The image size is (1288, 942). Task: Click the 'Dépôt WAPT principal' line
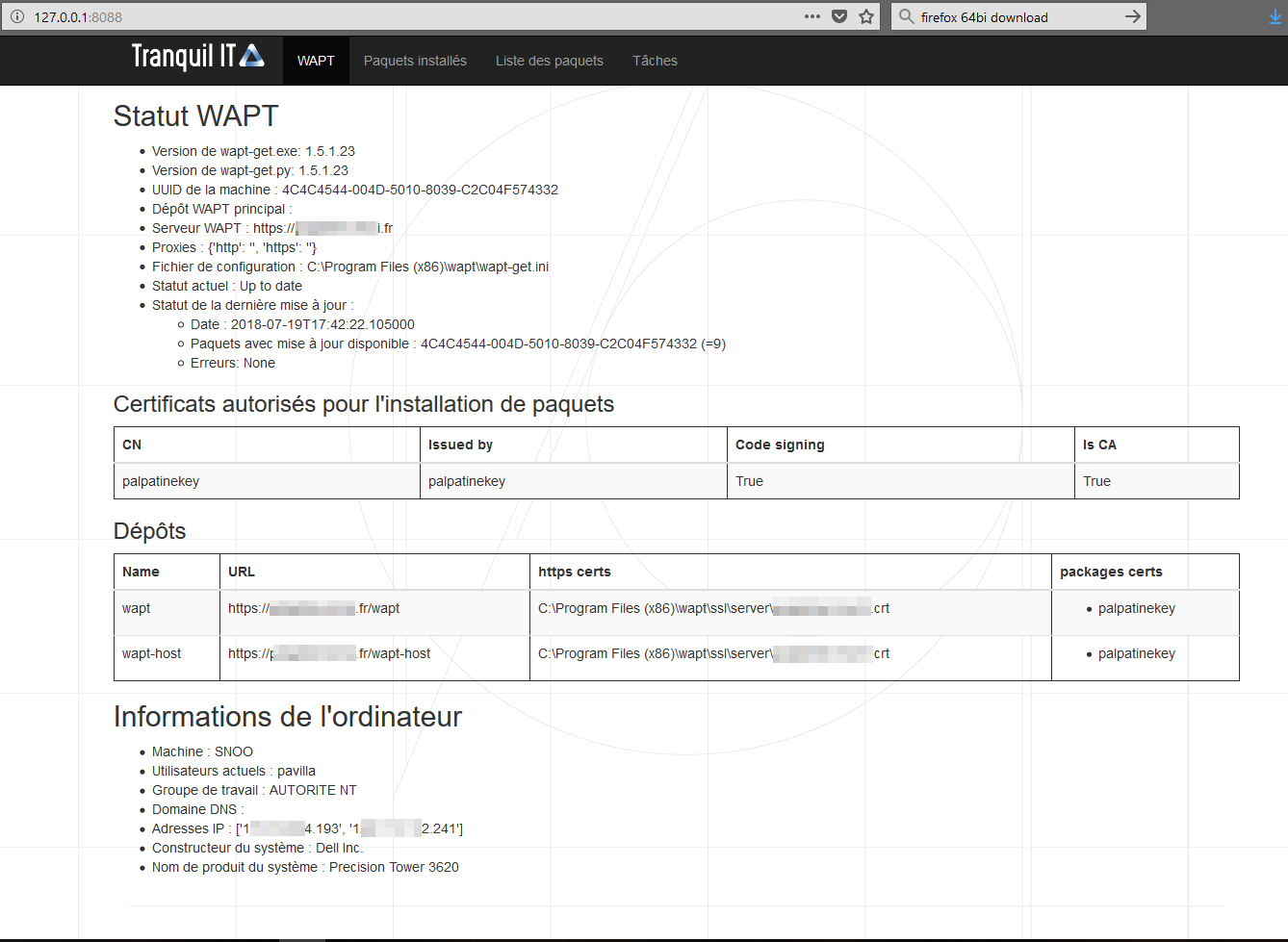coord(221,209)
